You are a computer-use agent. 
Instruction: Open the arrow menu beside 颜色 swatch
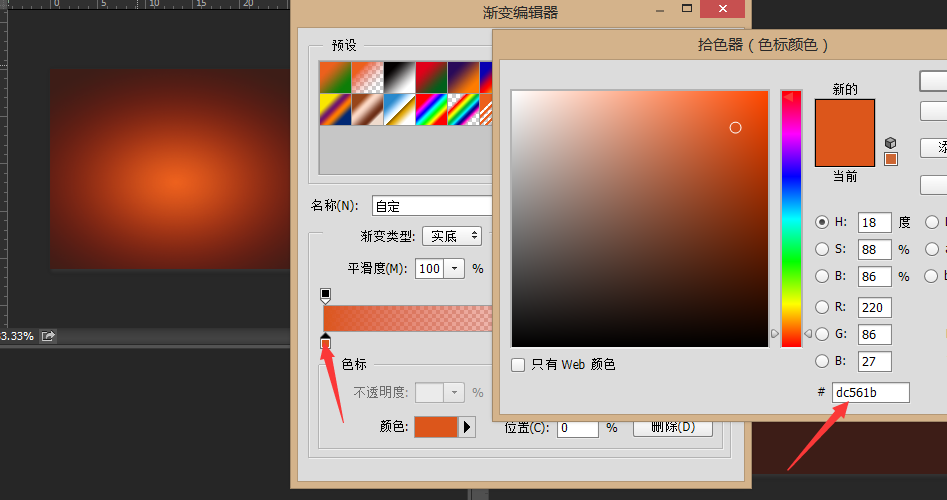click(x=466, y=427)
